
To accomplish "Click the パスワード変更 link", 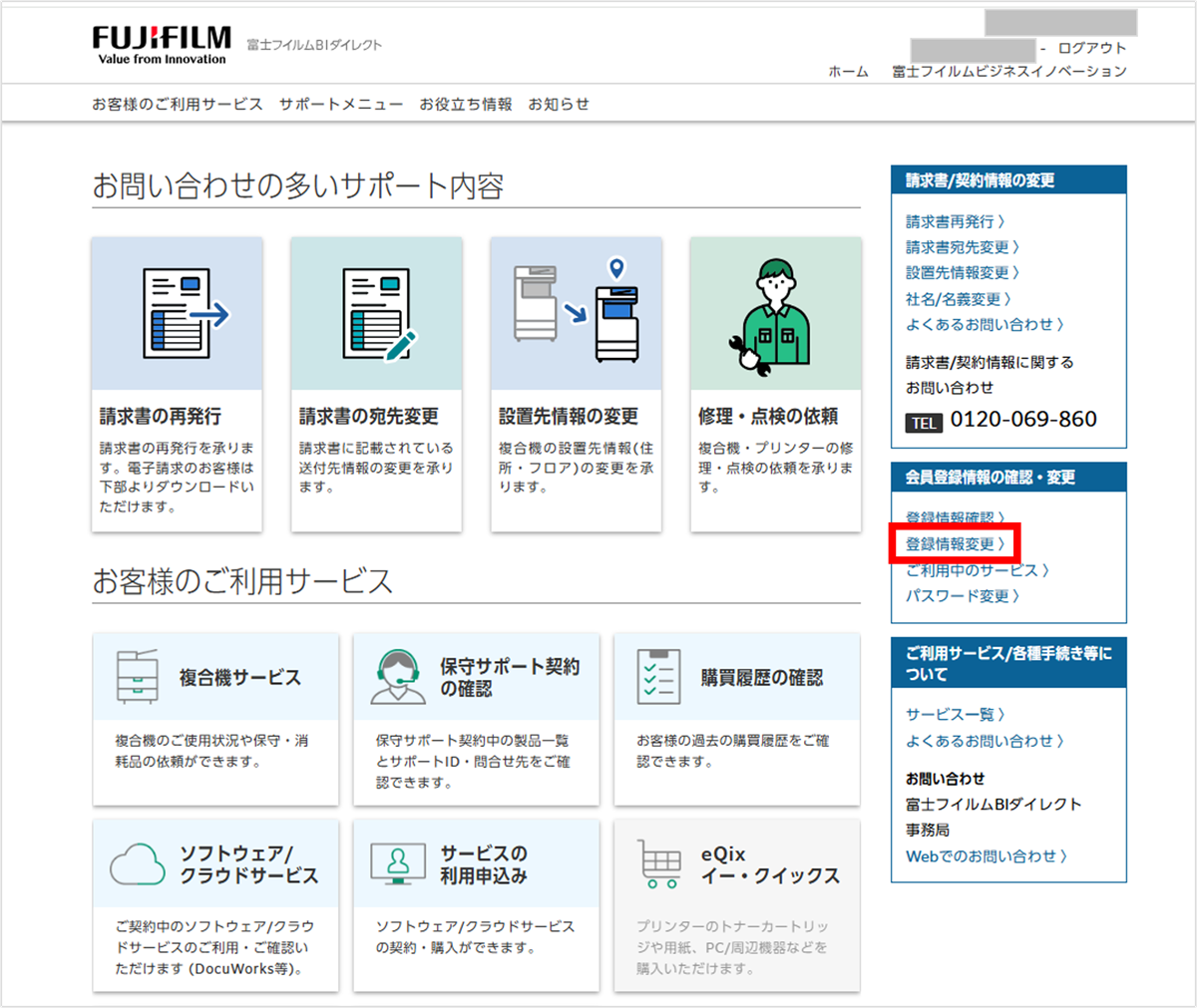I will point(962,596).
